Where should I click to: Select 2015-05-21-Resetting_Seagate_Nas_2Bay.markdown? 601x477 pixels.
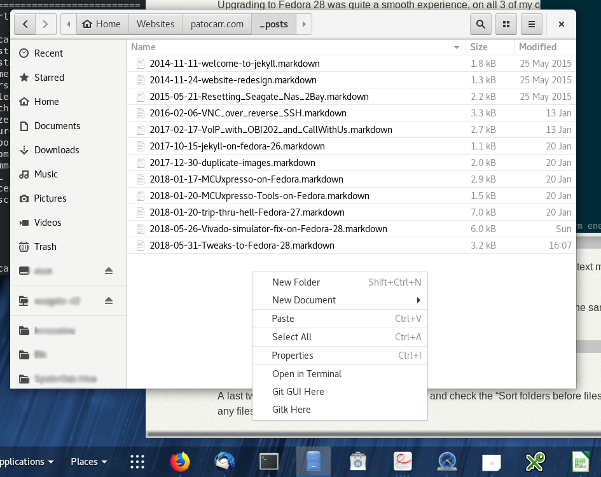pyautogui.click(x=351, y=97)
